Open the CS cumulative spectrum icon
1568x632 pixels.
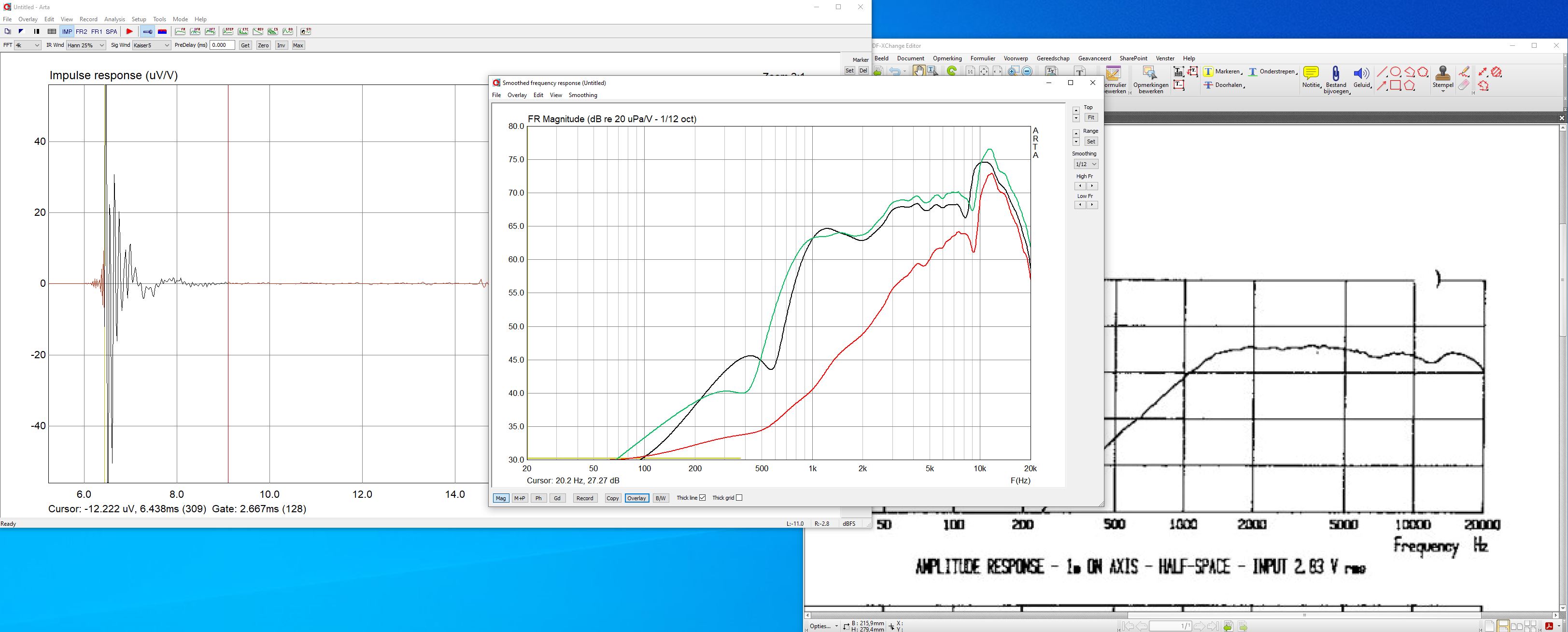coord(273,32)
